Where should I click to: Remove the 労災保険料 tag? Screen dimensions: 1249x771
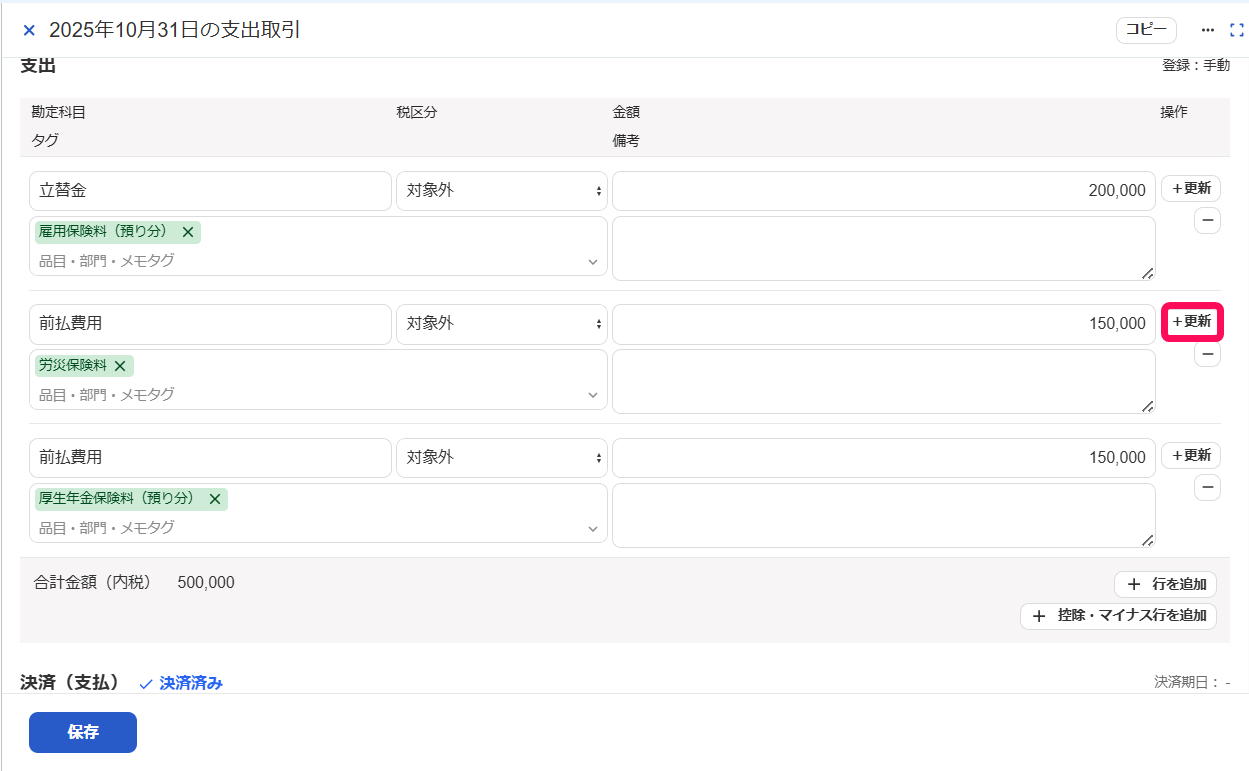[x=120, y=366]
